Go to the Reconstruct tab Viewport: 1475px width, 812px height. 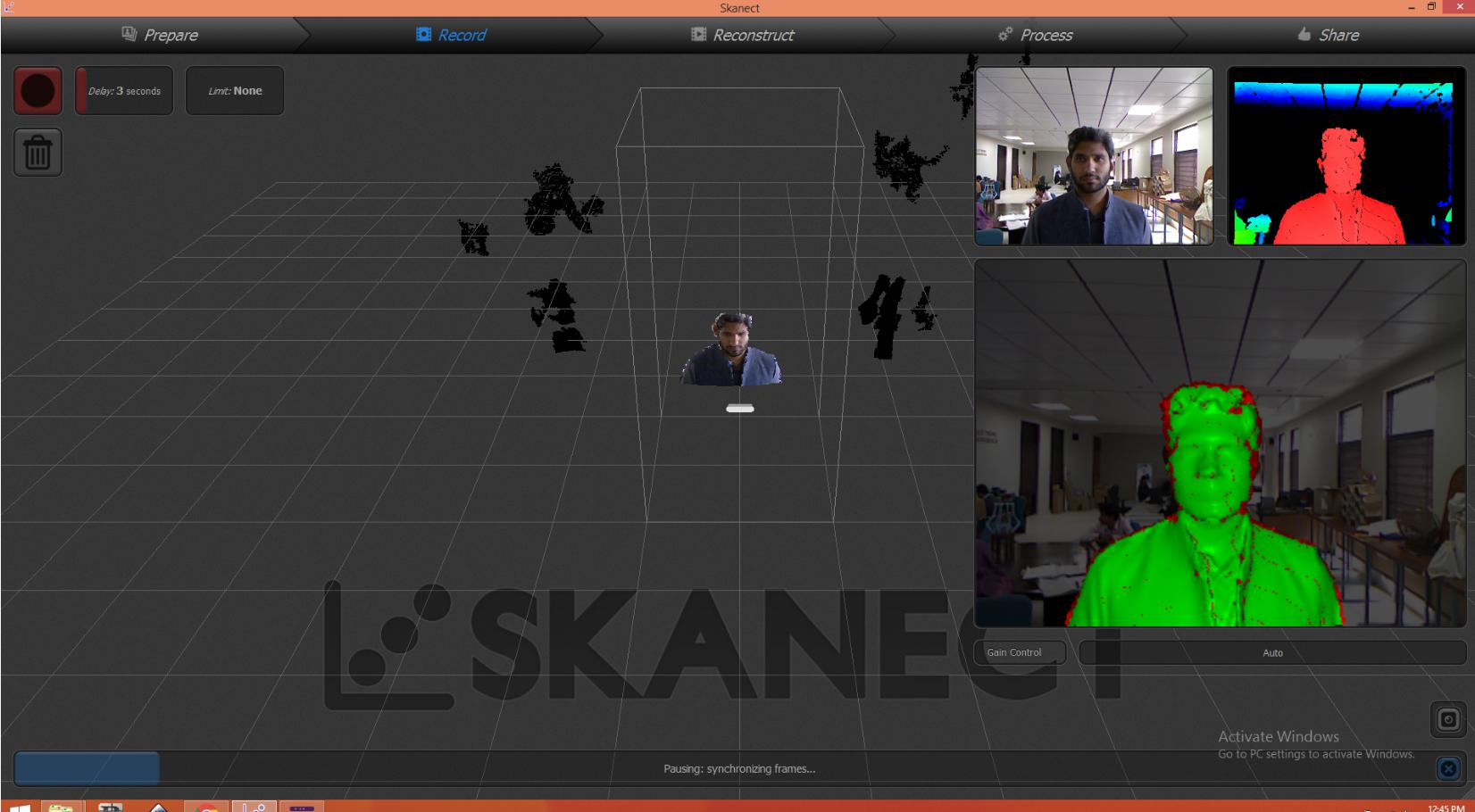click(x=742, y=35)
